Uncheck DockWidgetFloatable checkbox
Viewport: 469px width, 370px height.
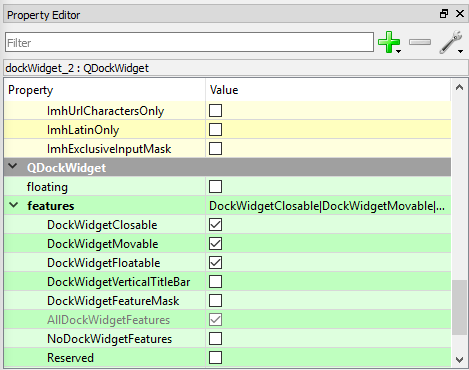pyautogui.click(x=215, y=263)
